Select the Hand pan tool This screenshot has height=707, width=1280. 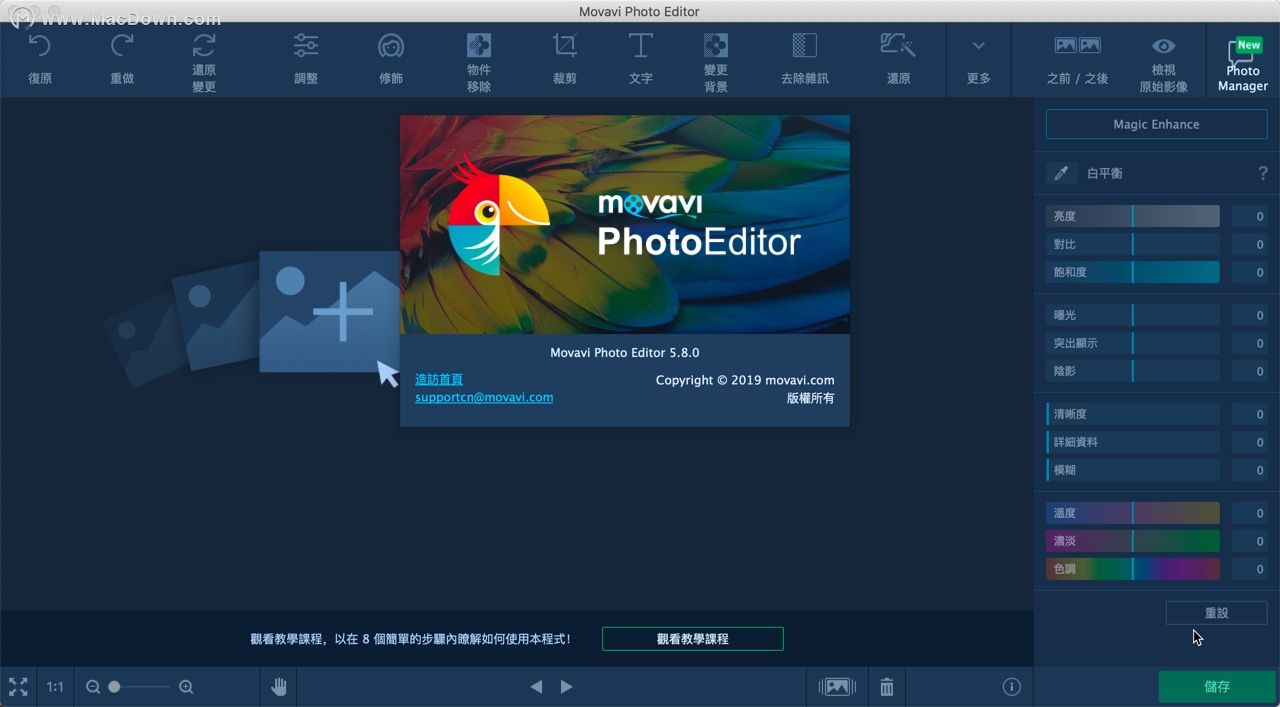(x=279, y=687)
